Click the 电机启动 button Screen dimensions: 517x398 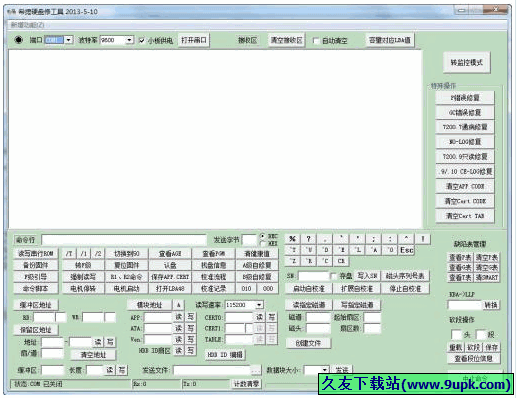126,288
